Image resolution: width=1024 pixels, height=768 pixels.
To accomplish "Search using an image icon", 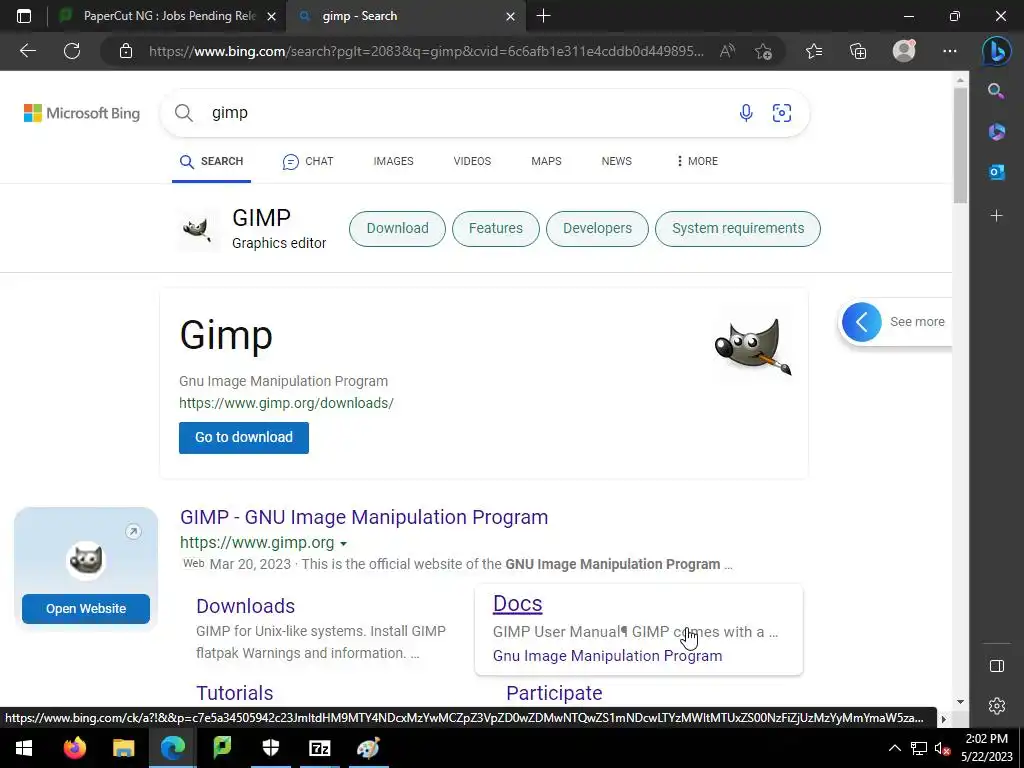I will coord(782,113).
